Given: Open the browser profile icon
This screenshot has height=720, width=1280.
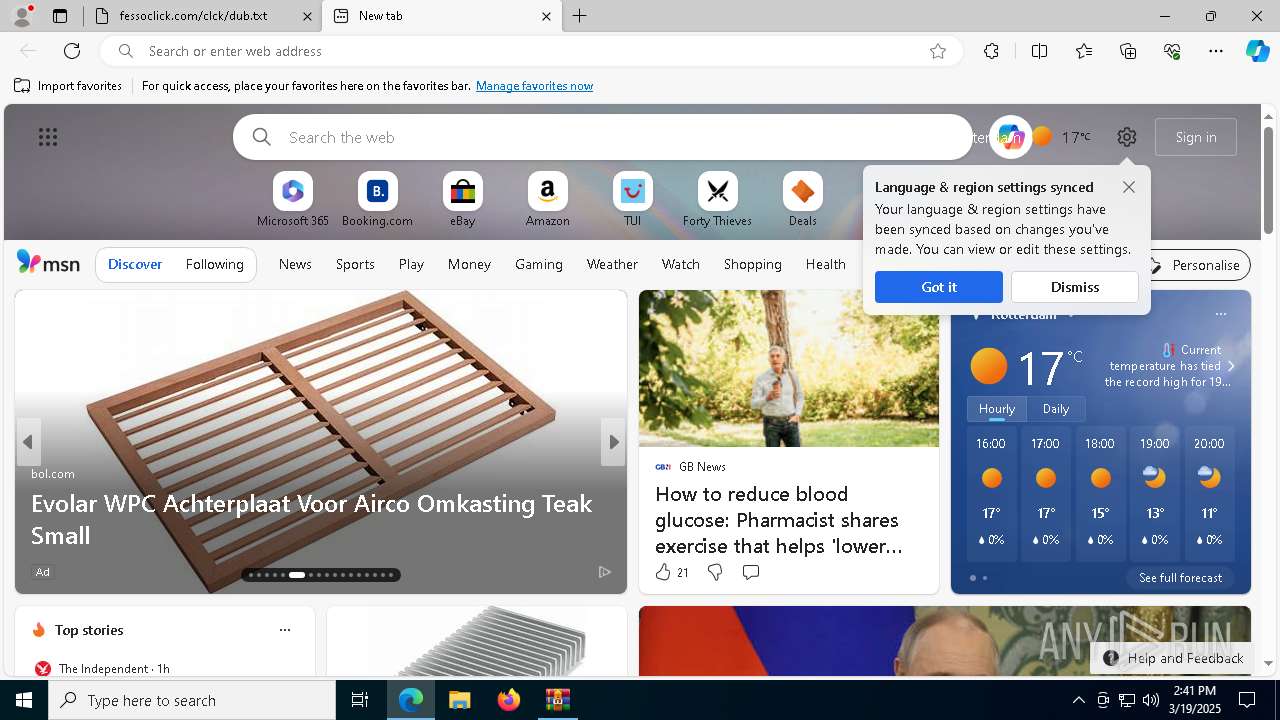Looking at the screenshot, I should [x=21, y=16].
